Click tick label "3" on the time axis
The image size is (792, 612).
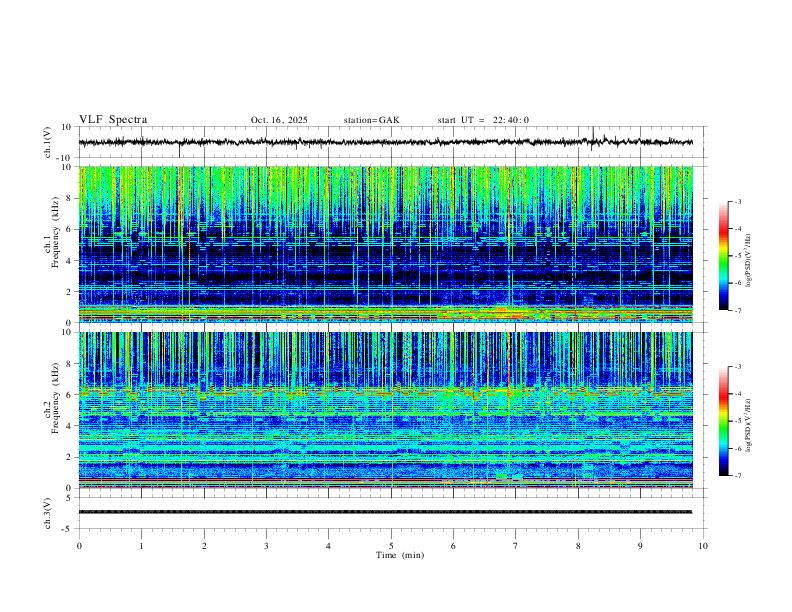pyautogui.click(x=266, y=546)
